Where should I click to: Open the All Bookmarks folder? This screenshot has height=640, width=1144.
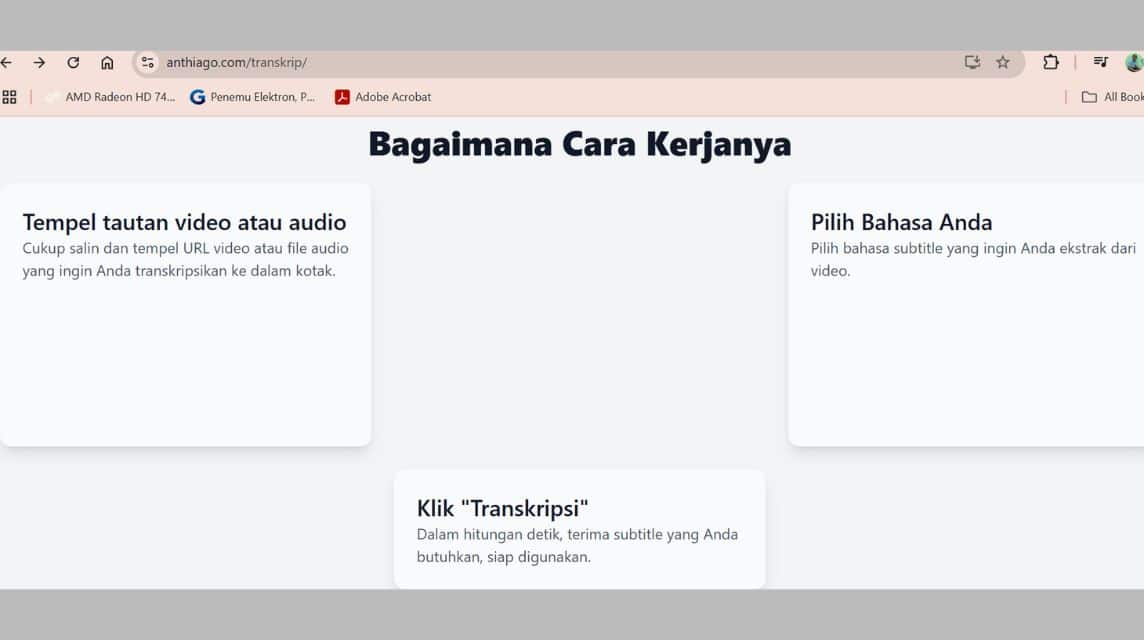click(x=1113, y=97)
